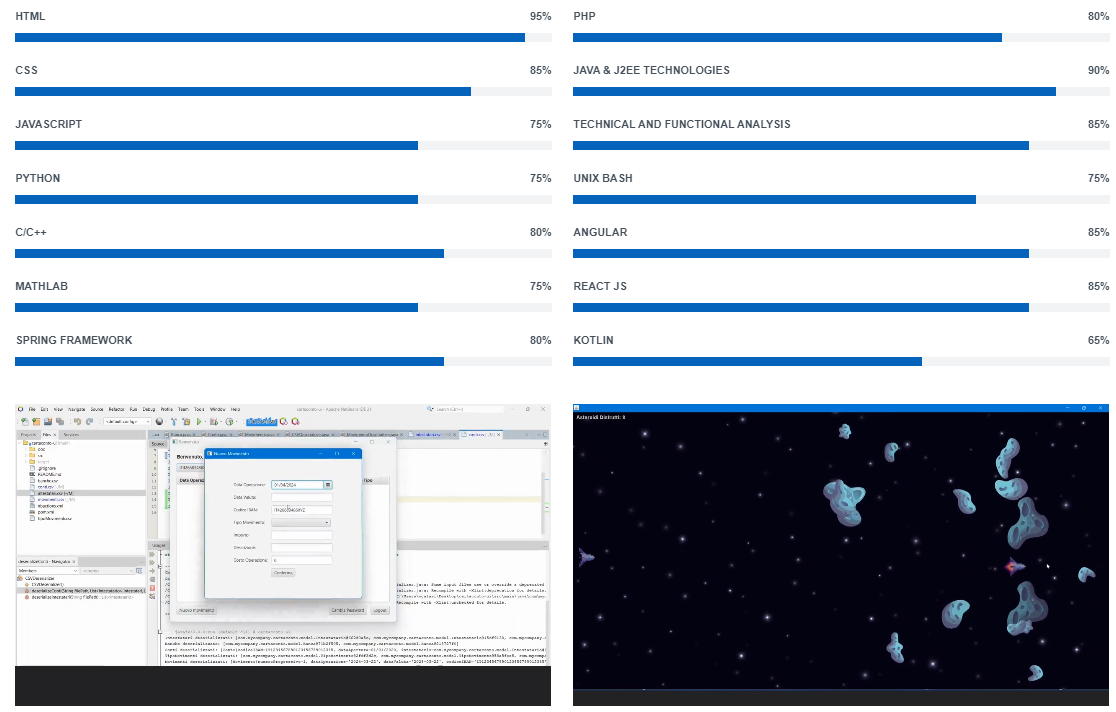Open the calendar picker beside Data Operazione
This screenshot has height=712, width=1116.
[327, 484]
